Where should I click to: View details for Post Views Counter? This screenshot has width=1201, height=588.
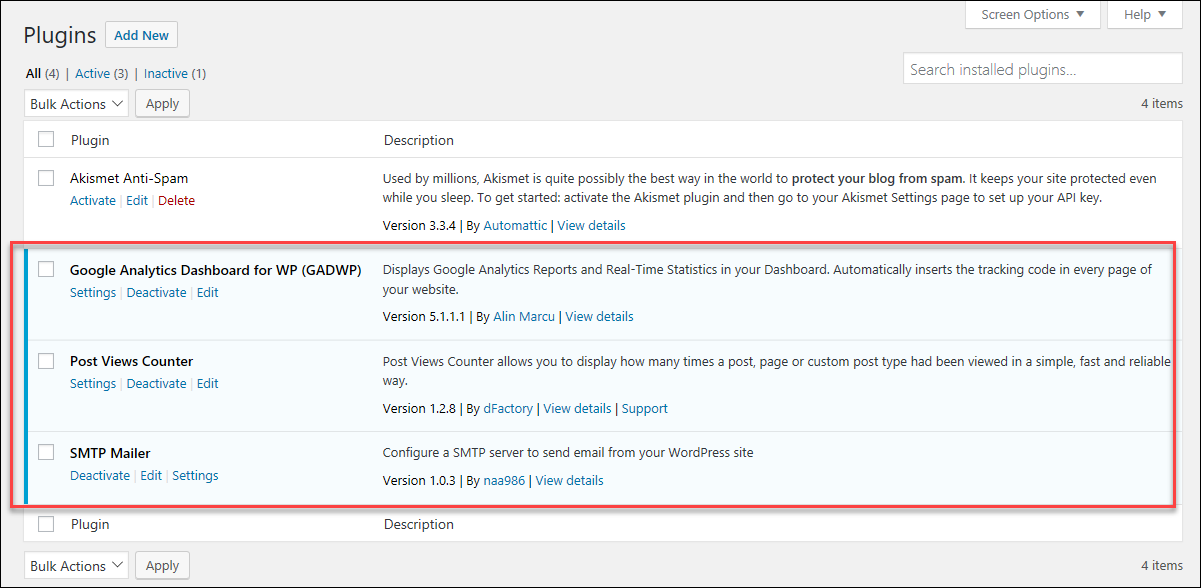577,408
